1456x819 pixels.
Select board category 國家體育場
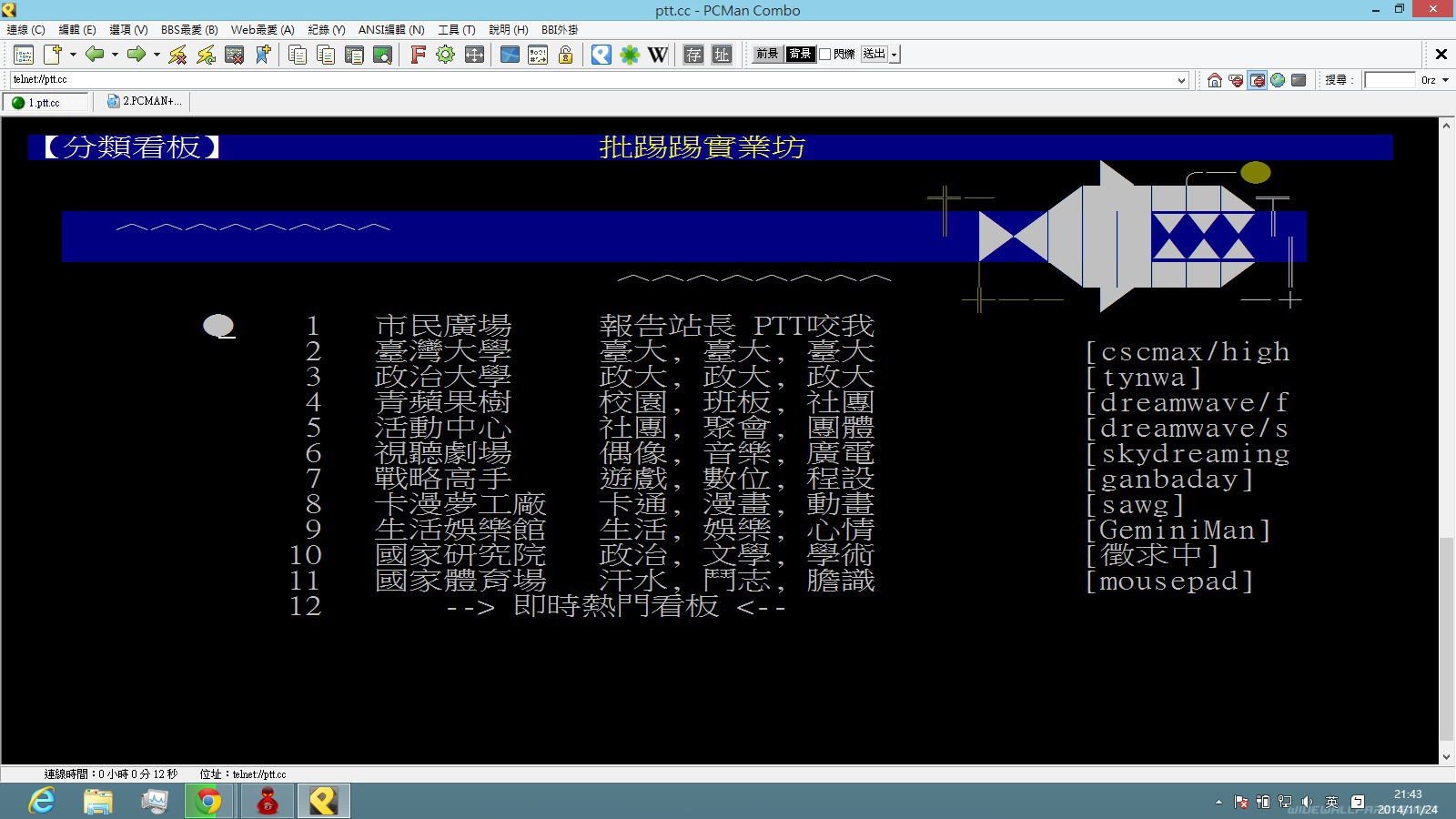coord(460,581)
